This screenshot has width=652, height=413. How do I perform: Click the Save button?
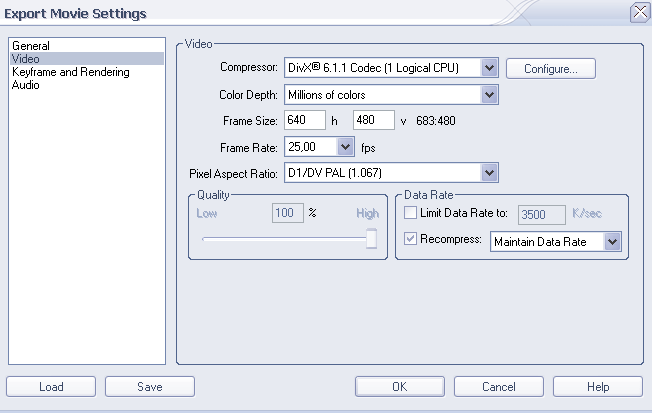coord(150,387)
